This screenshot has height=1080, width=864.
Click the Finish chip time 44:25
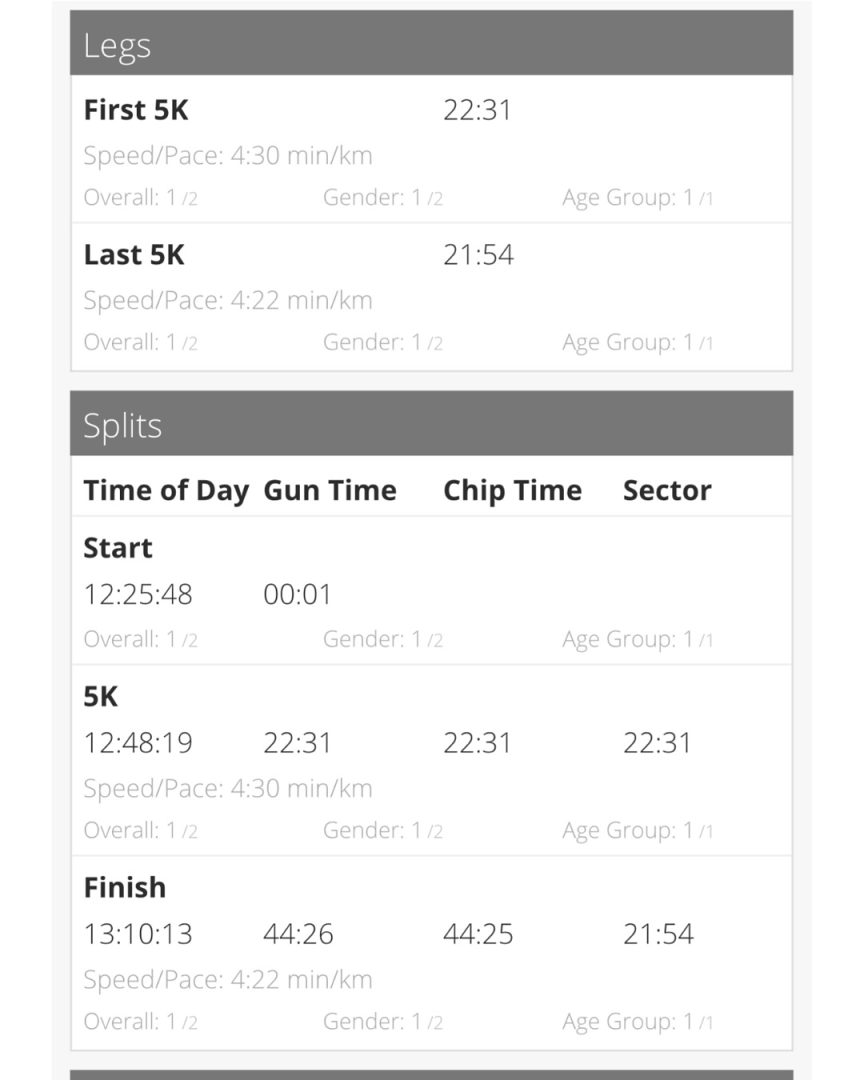pos(478,935)
